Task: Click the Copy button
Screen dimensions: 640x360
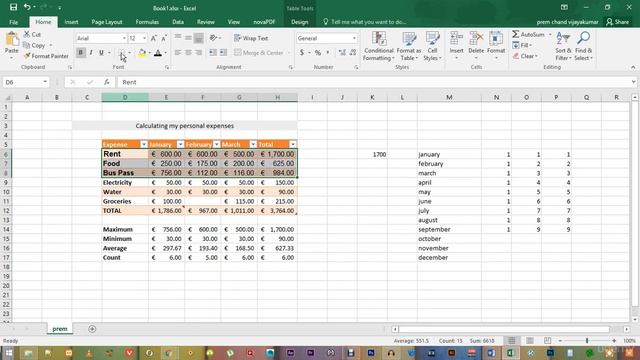Action: coord(34,45)
